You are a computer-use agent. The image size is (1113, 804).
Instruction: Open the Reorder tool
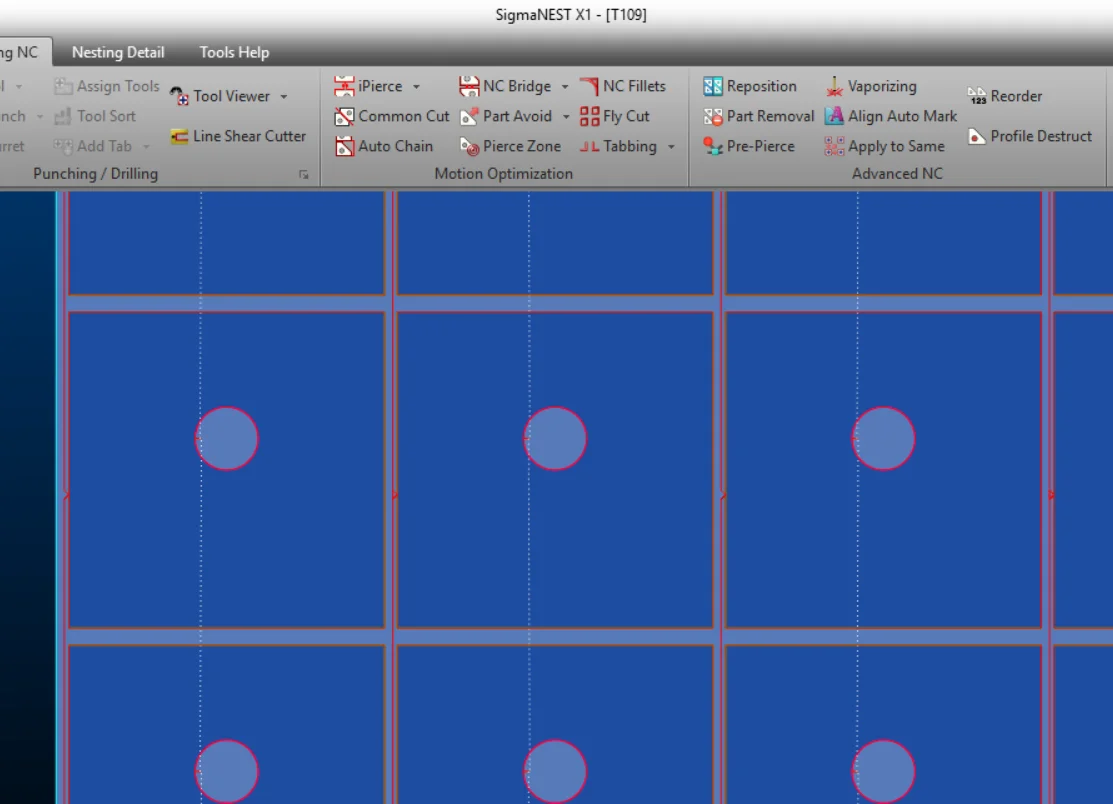tap(1005, 96)
